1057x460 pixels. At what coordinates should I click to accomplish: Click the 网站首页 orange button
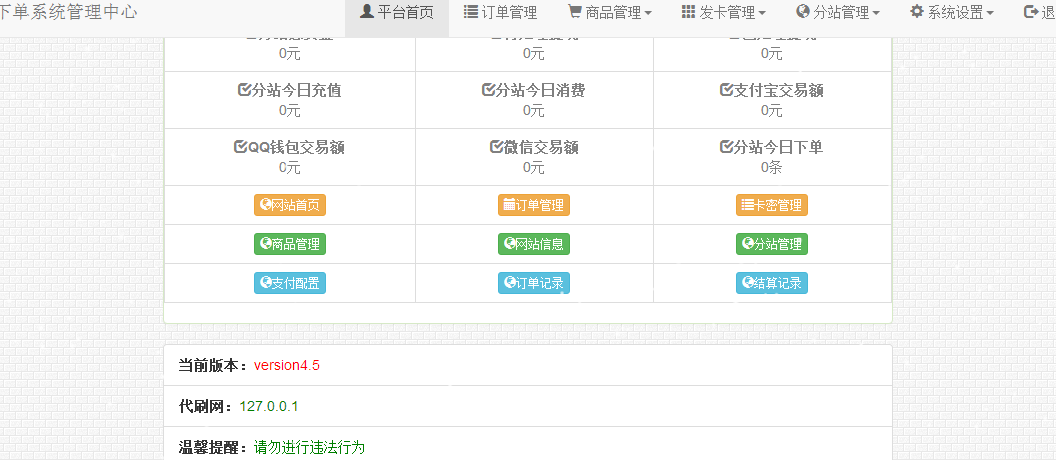(x=290, y=205)
